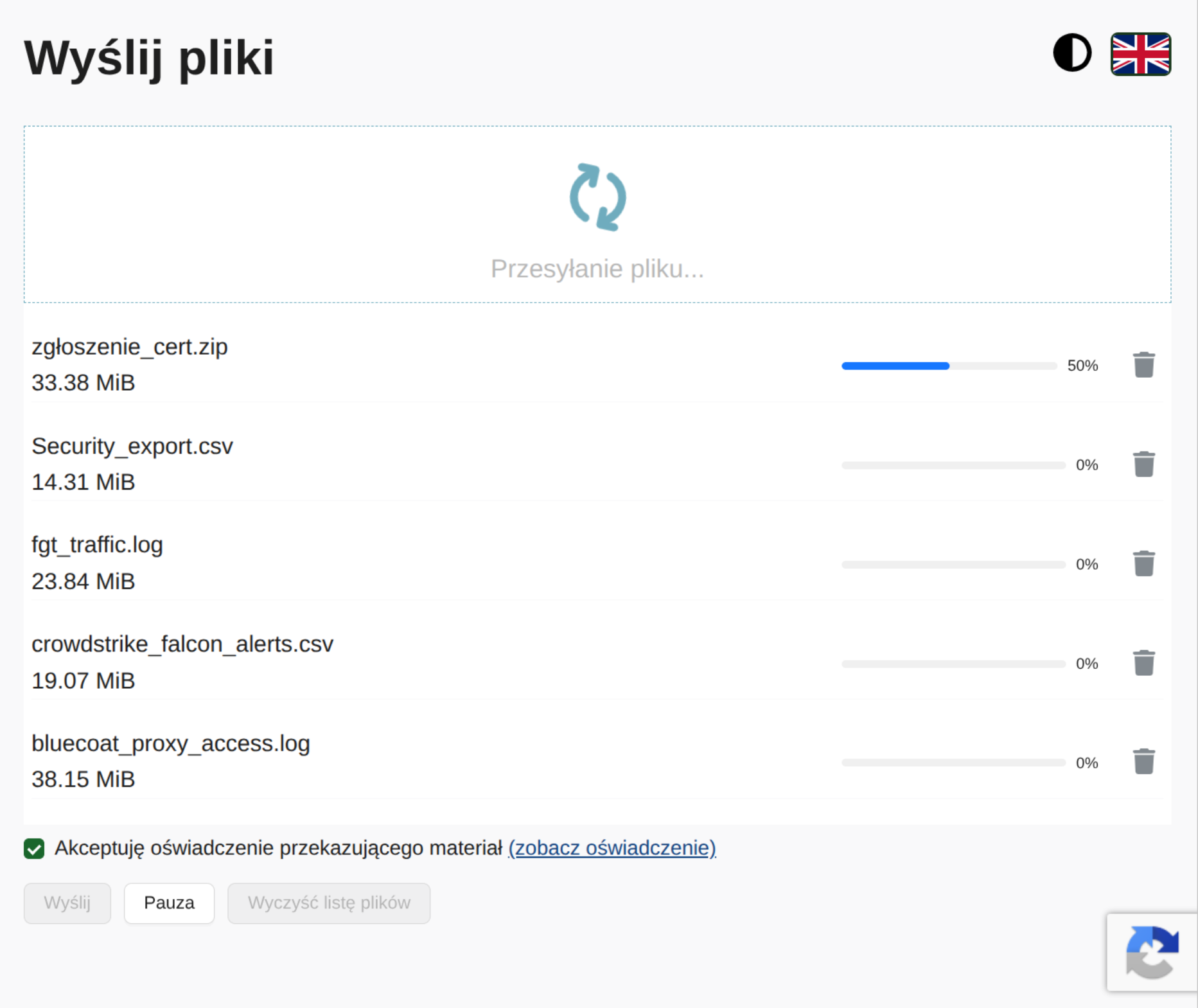Click the Wyczyść listę plików button

[x=329, y=903]
